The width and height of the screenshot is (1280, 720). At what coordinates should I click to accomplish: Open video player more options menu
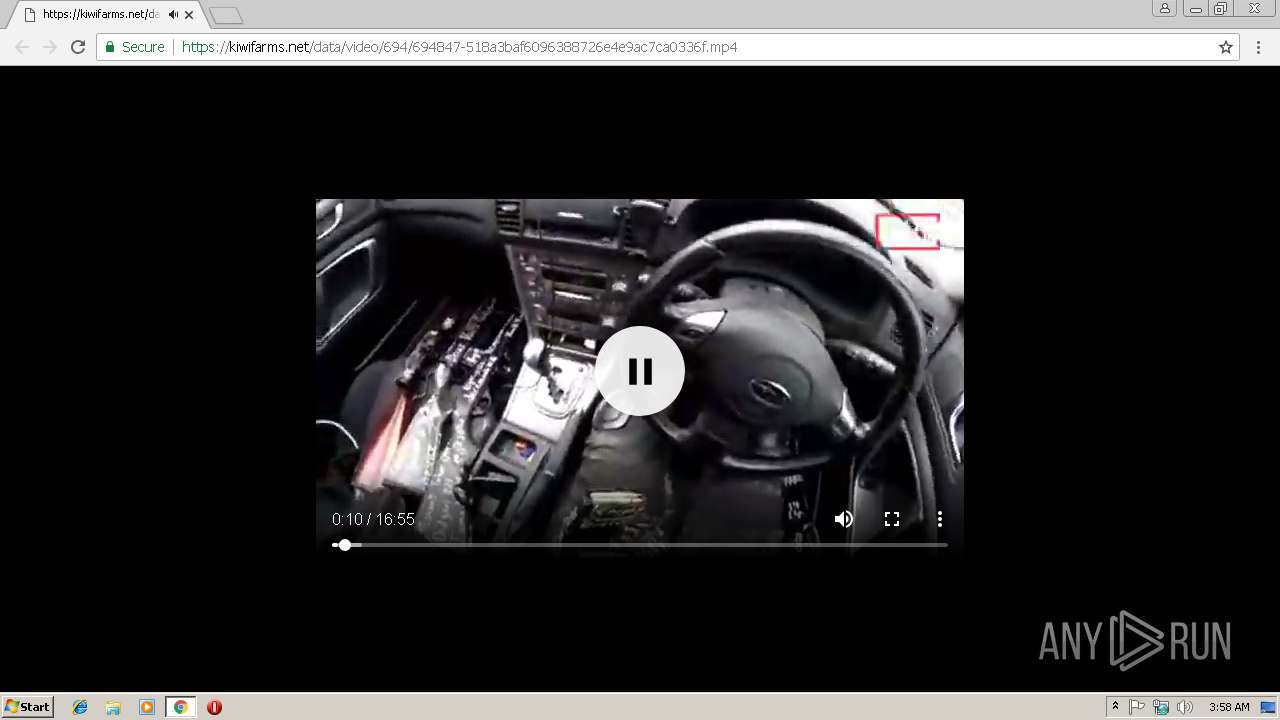(940, 519)
